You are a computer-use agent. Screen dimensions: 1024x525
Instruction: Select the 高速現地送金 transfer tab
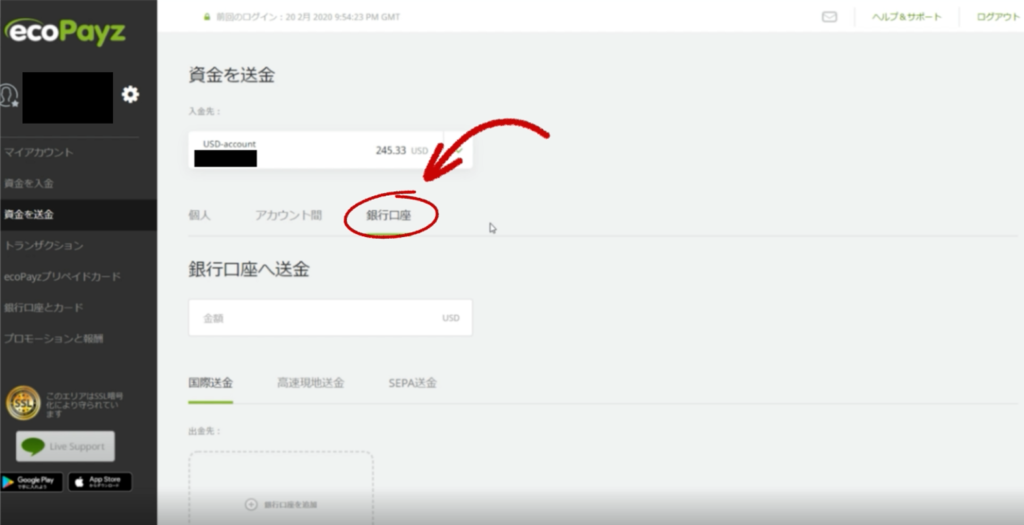pyautogui.click(x=310, y=383)
